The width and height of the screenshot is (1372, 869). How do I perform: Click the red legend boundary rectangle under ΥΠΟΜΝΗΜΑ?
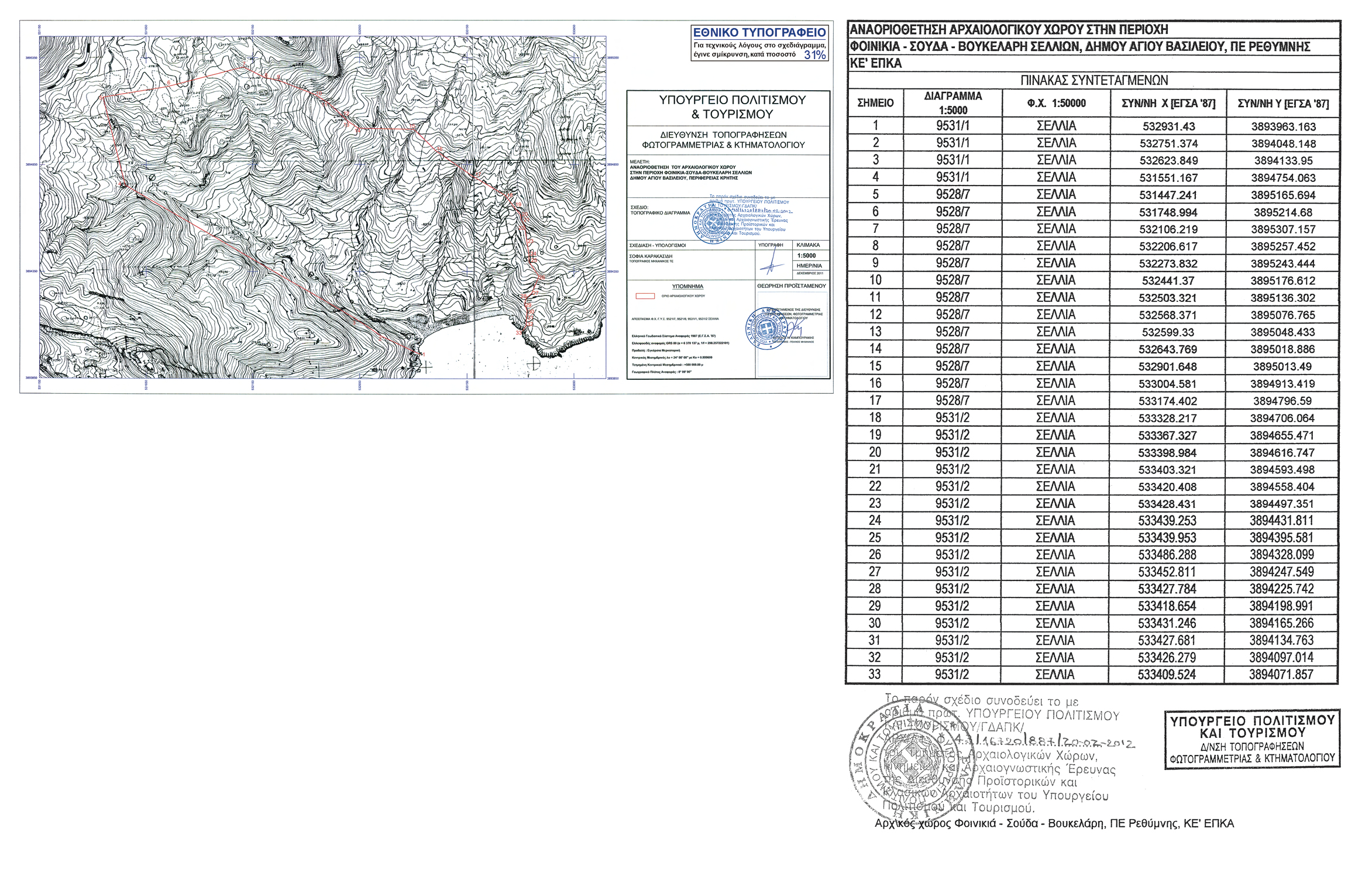tap(645, 296)
